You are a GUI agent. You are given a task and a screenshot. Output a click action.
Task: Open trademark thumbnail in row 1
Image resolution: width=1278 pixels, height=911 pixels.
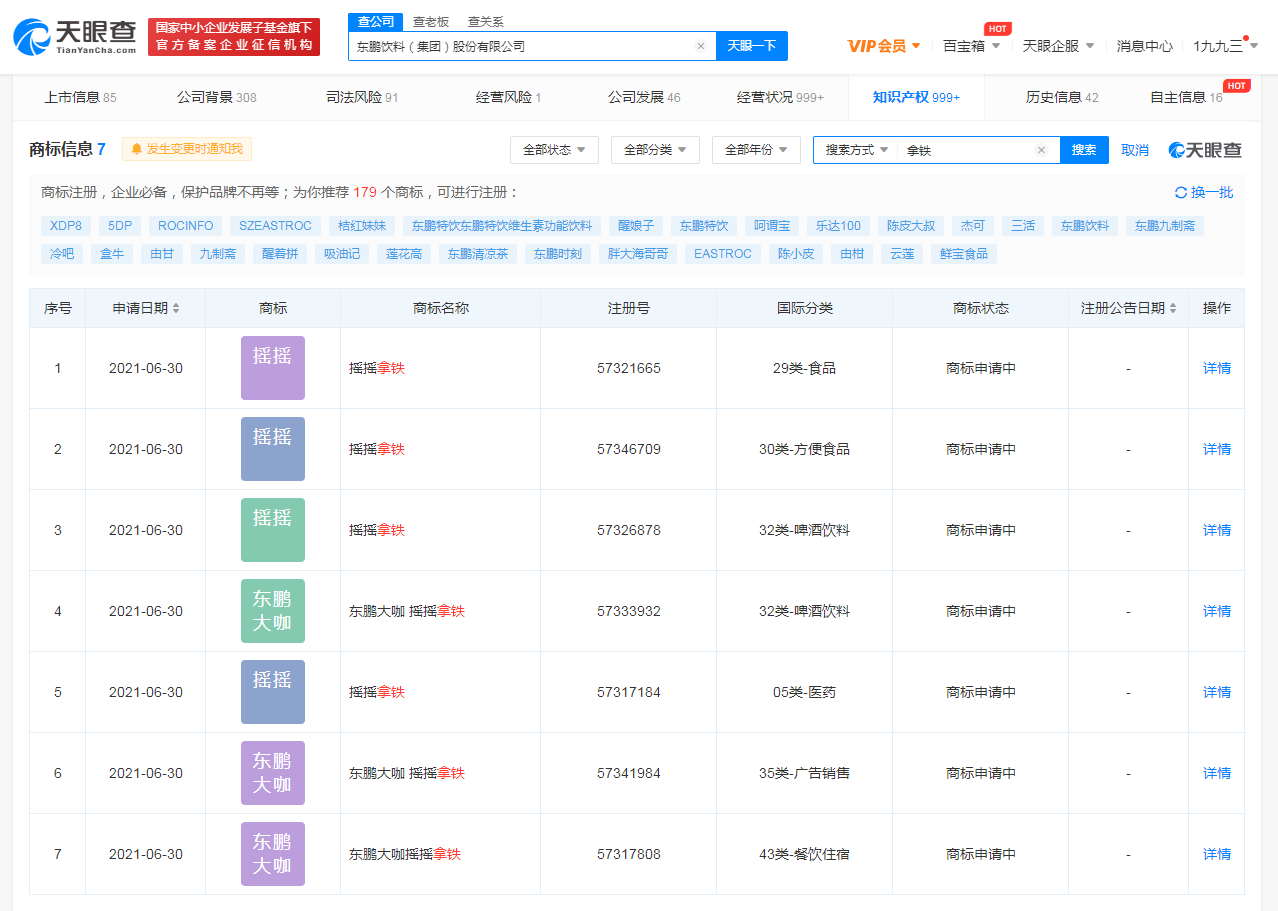[x=273, y=368]
